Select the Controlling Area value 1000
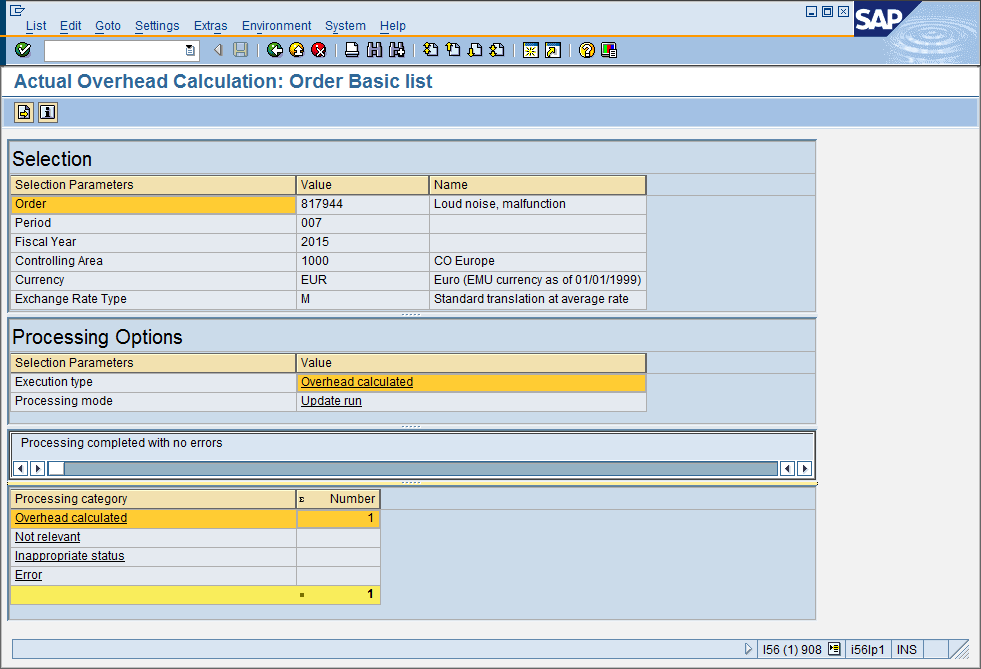981x669 pixels. (362, 261)
